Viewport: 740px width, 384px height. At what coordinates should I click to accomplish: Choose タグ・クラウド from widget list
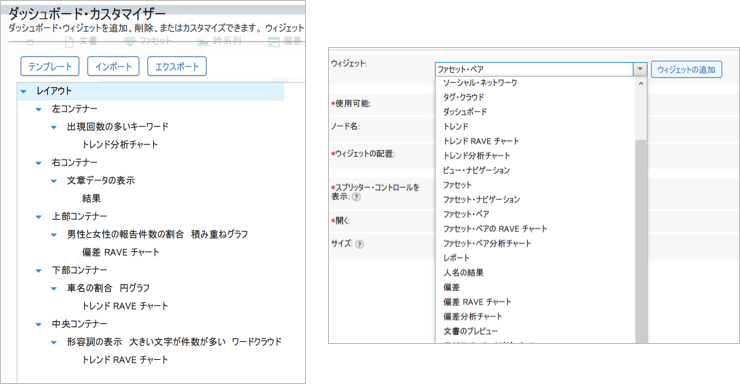tap(463, 97)
